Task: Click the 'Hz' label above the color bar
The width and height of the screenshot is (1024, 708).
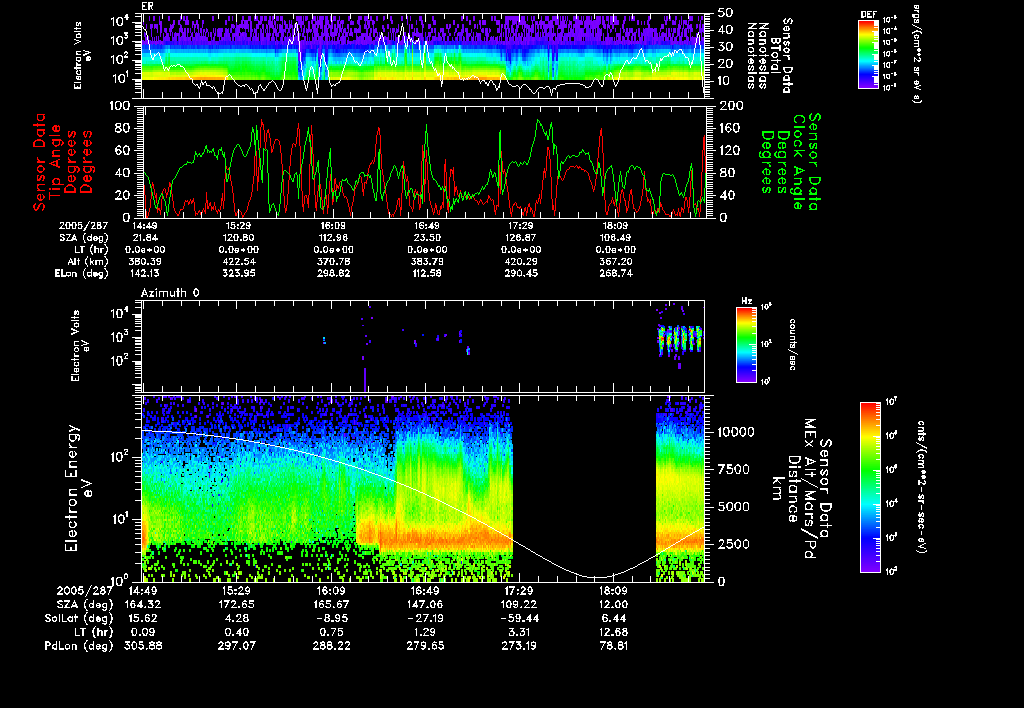Action: (x=746, y=301)
